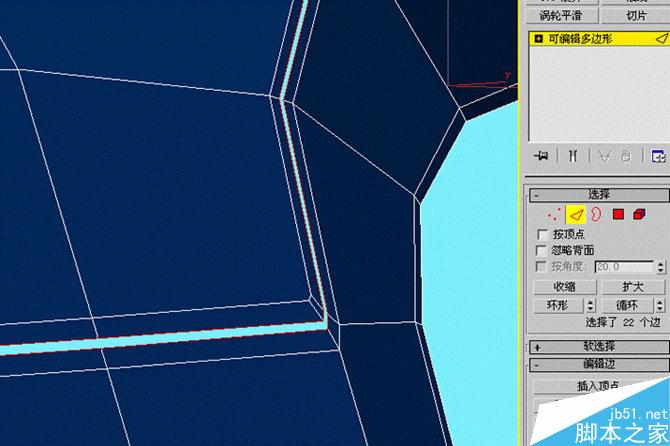Click the 环形 button
The image size is (670, 446).
click(x=558, y=305)
